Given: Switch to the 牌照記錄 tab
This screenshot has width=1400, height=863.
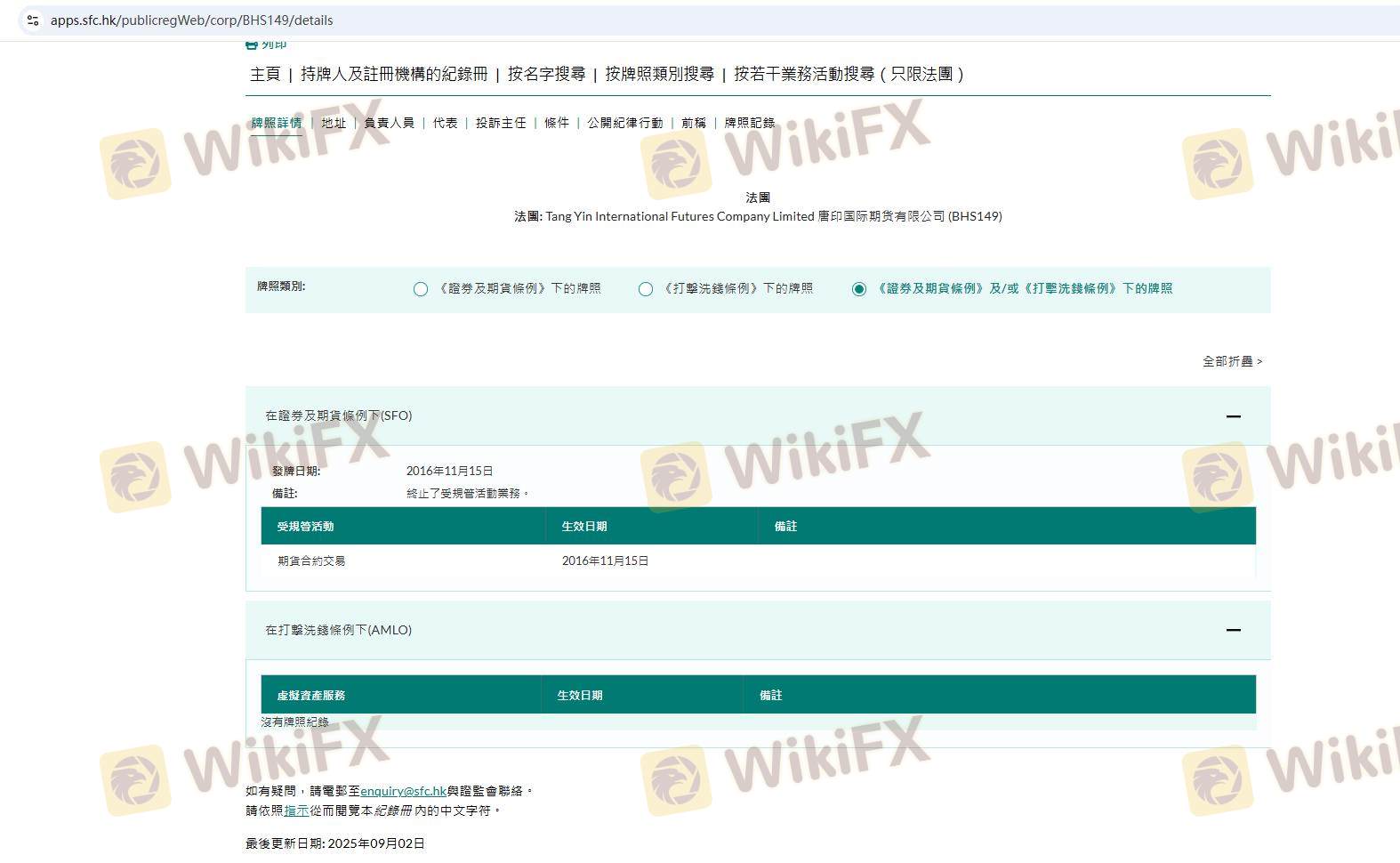Looking at the screenshot, I should click(750, 123).
